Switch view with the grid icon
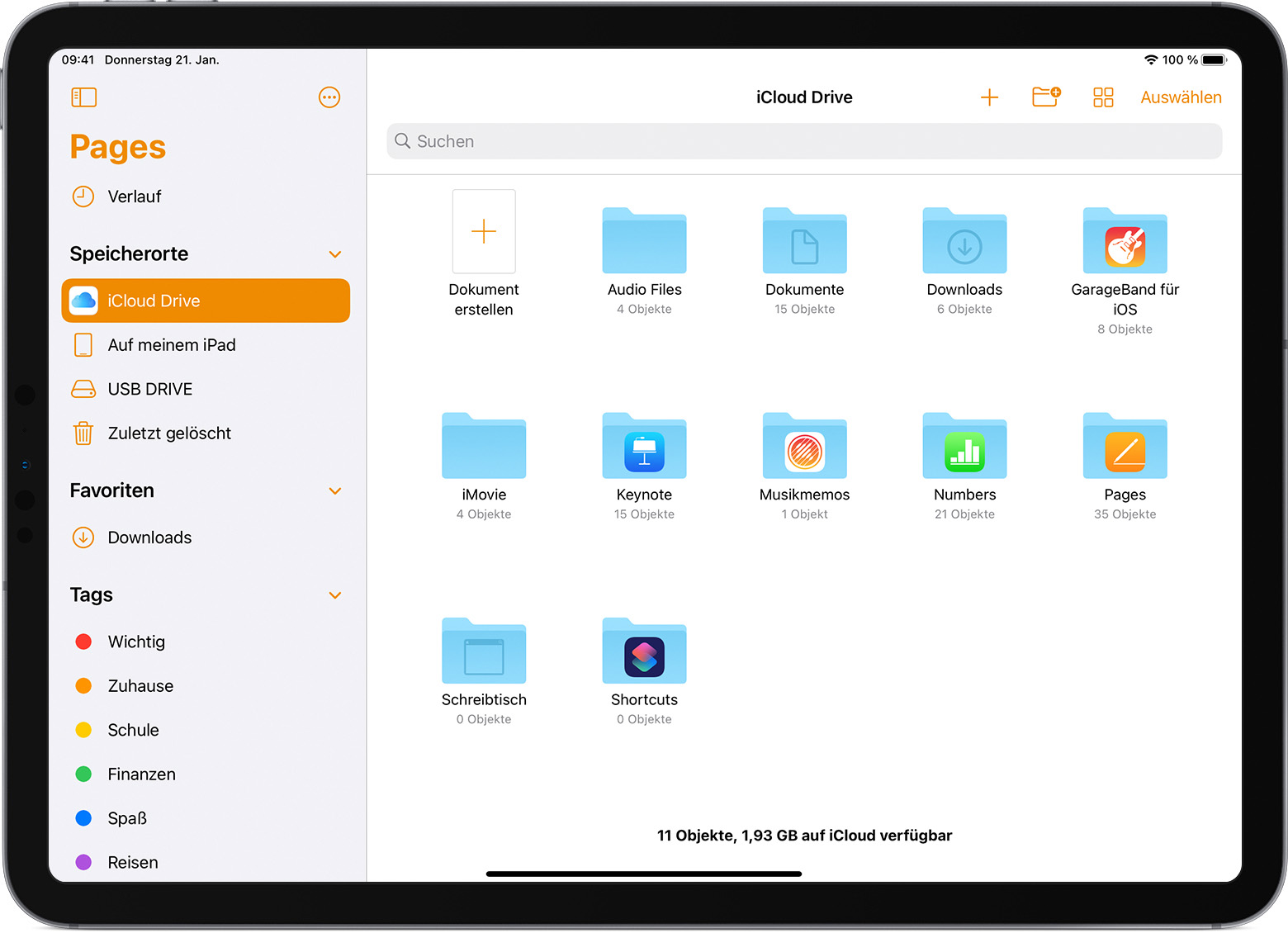 1103,97
